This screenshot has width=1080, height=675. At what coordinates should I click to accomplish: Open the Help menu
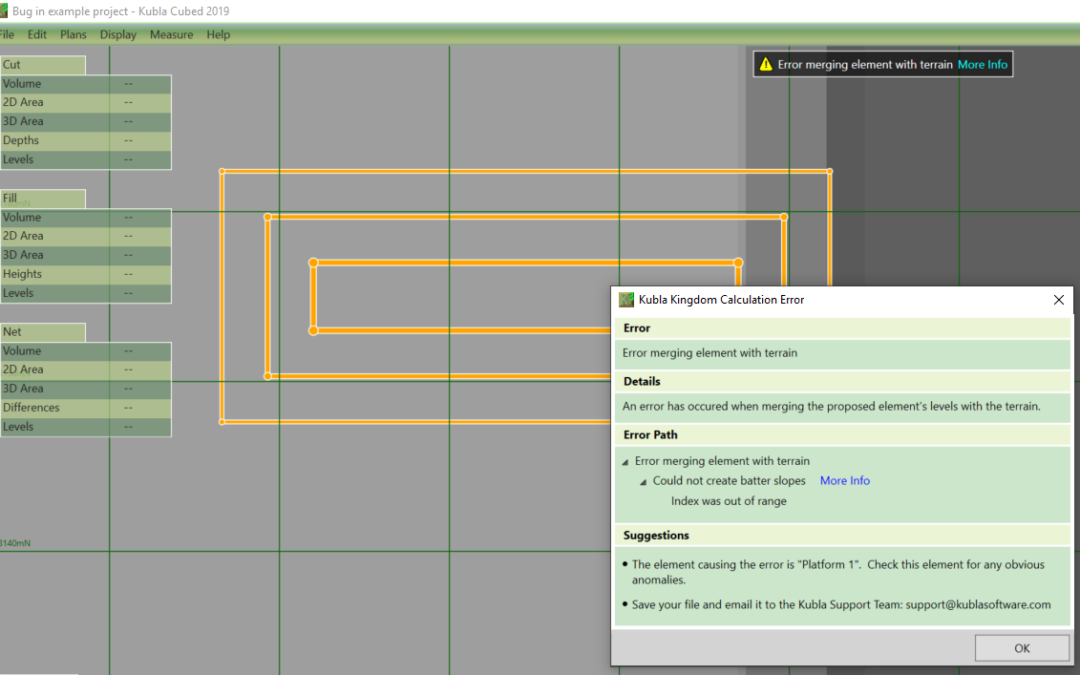point(218,34)
